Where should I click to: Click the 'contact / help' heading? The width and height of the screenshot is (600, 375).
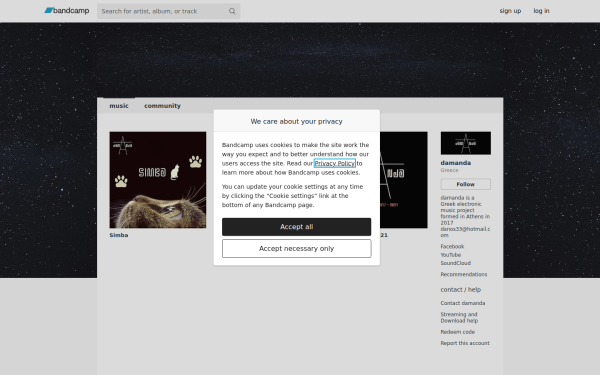[461, 290]
